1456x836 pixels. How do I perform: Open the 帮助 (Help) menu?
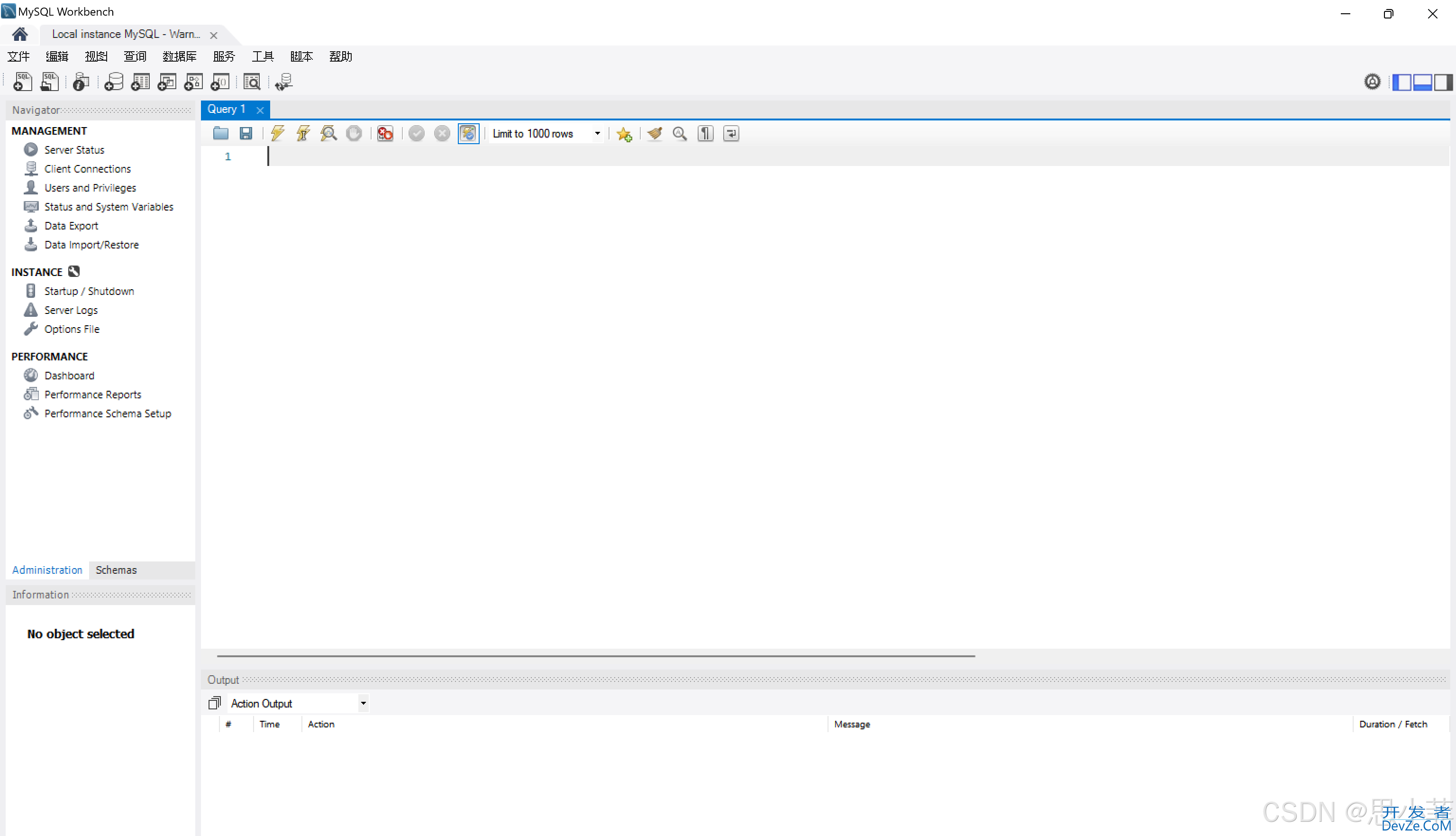pyautogui.click(x=340, y=56)
